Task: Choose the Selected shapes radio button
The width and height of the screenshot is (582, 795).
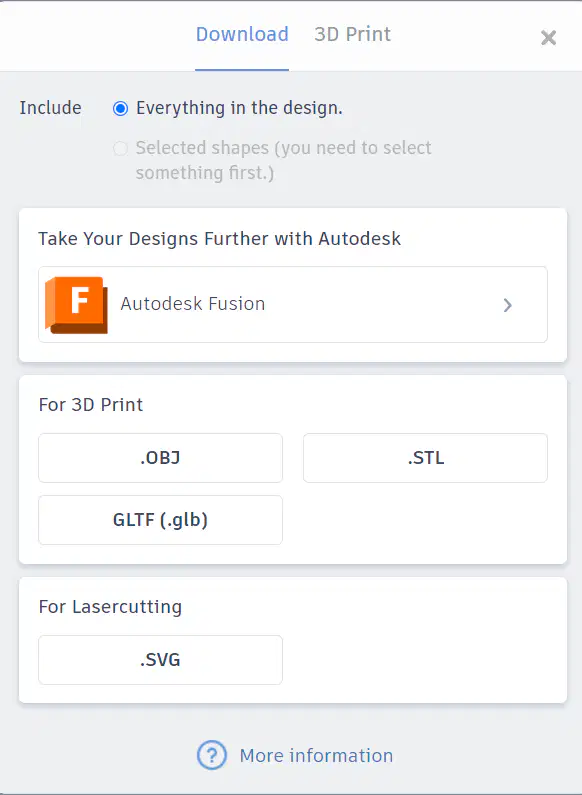Action: tap(120, 149)
